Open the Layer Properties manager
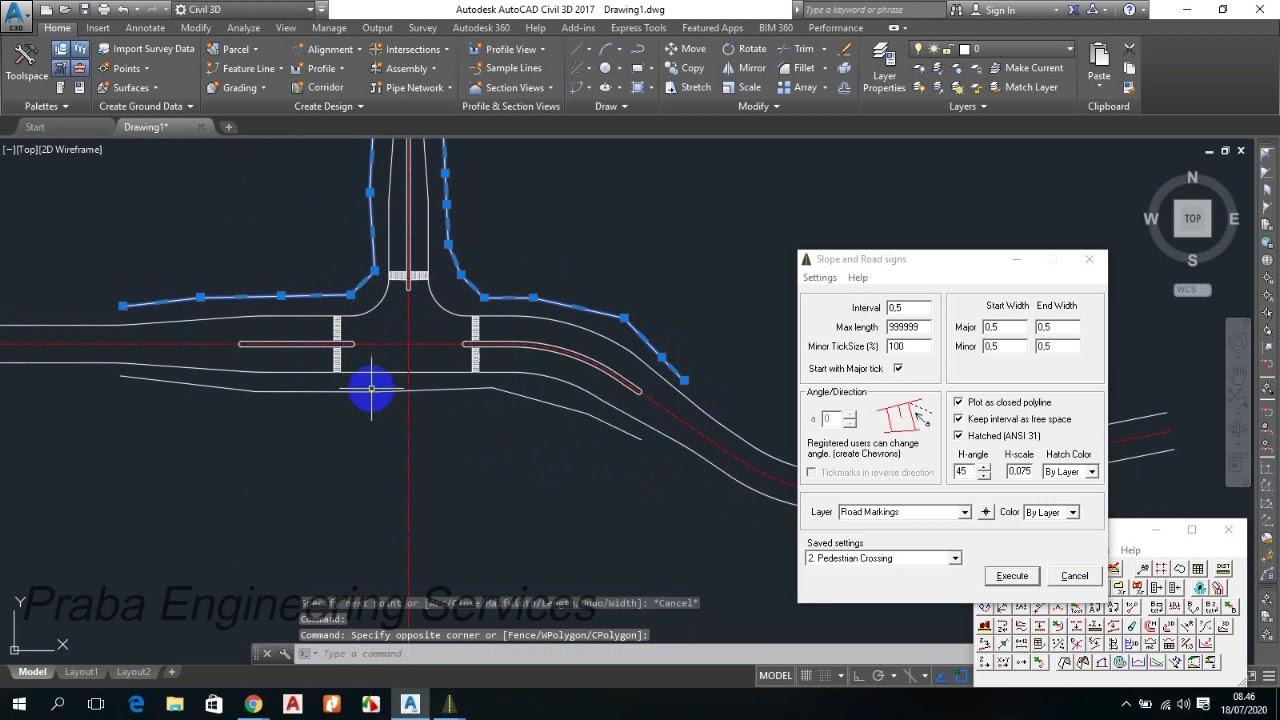1280x720 pixels. (x=884, y=68)
